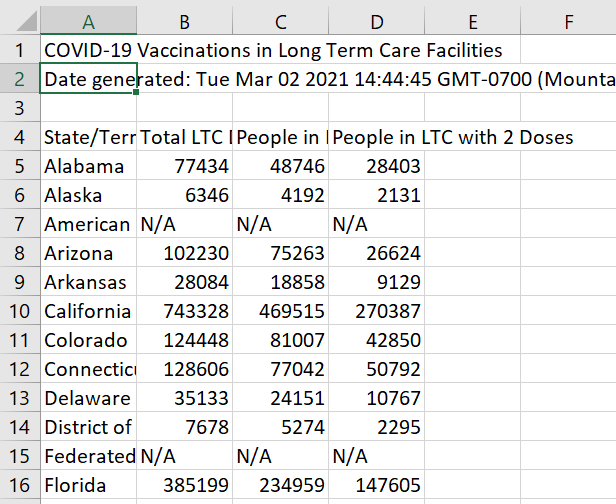
Task: Select the N/A cell beside American Samoa
Action: coord(185,224)
